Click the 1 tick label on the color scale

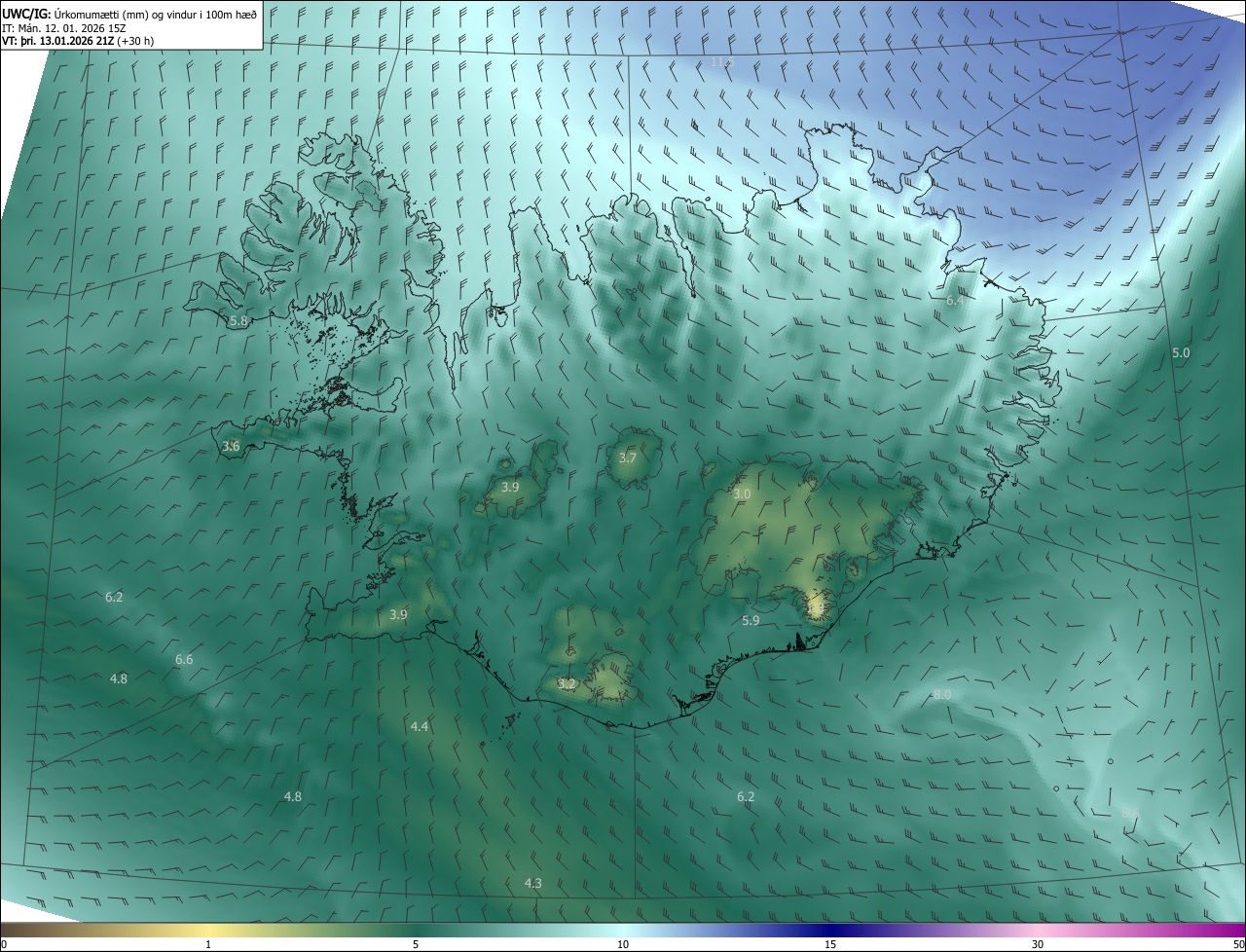point(208,944)
